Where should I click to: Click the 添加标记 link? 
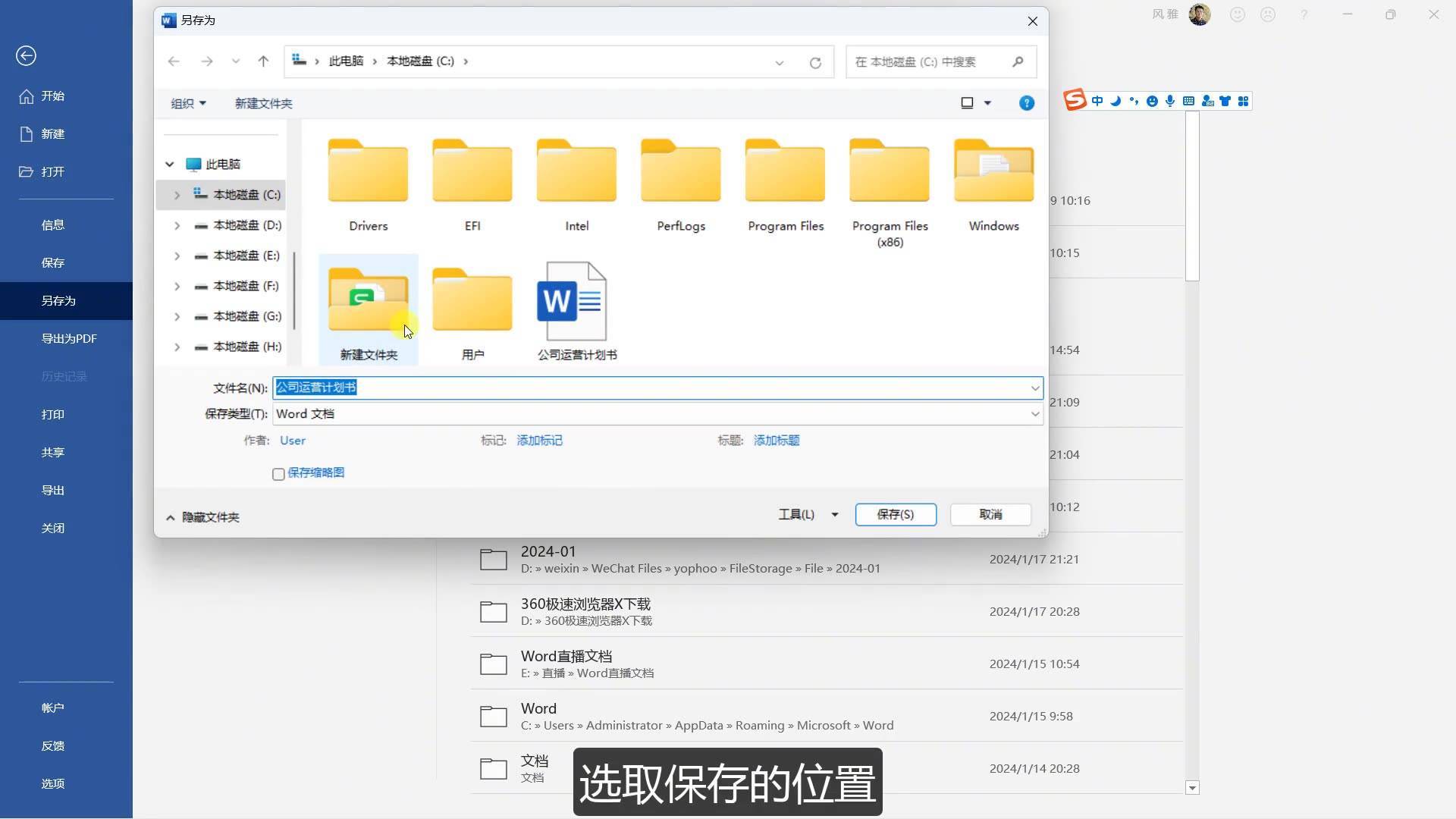coord(539,441)
